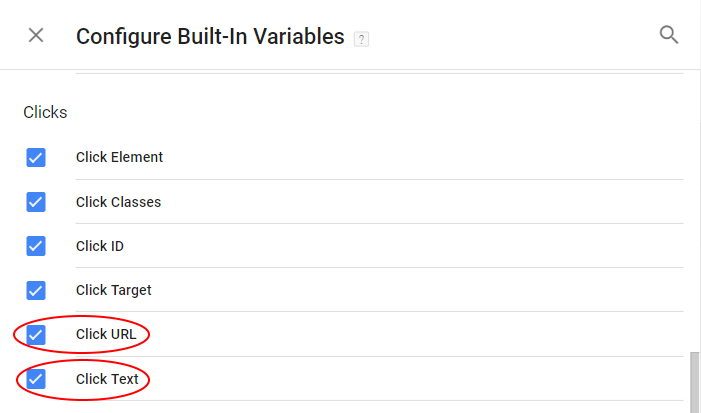Toggle the Click Classes checkbox

pyautogui.click(x=36, y=202)
